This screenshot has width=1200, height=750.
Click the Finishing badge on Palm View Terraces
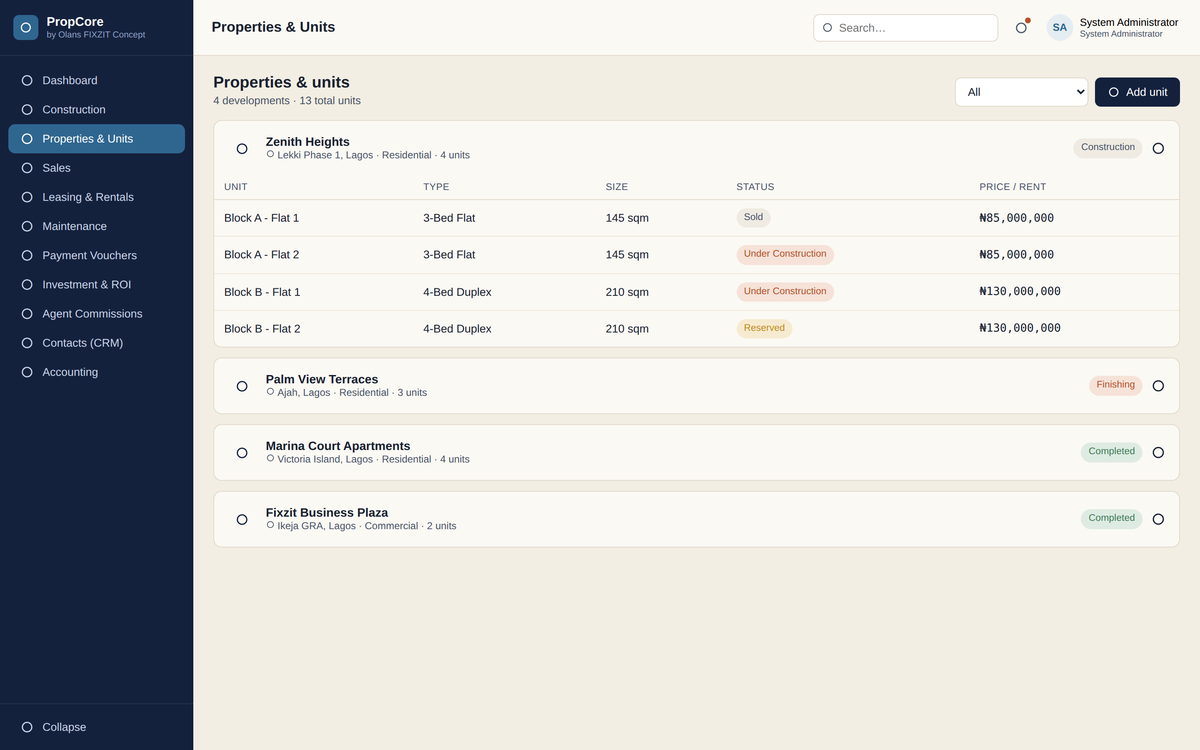coord(1115,385)
